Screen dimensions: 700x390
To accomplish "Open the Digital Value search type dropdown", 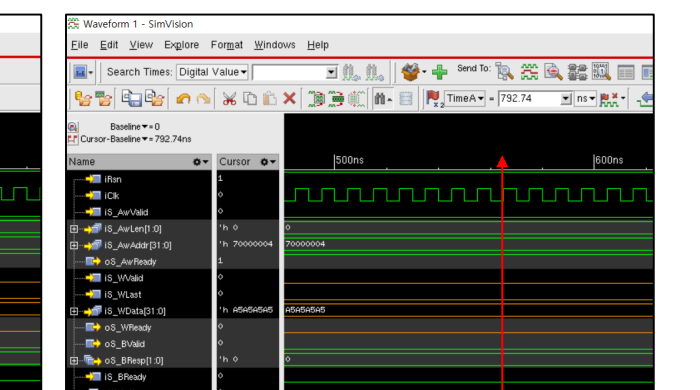I will [212, 72].
